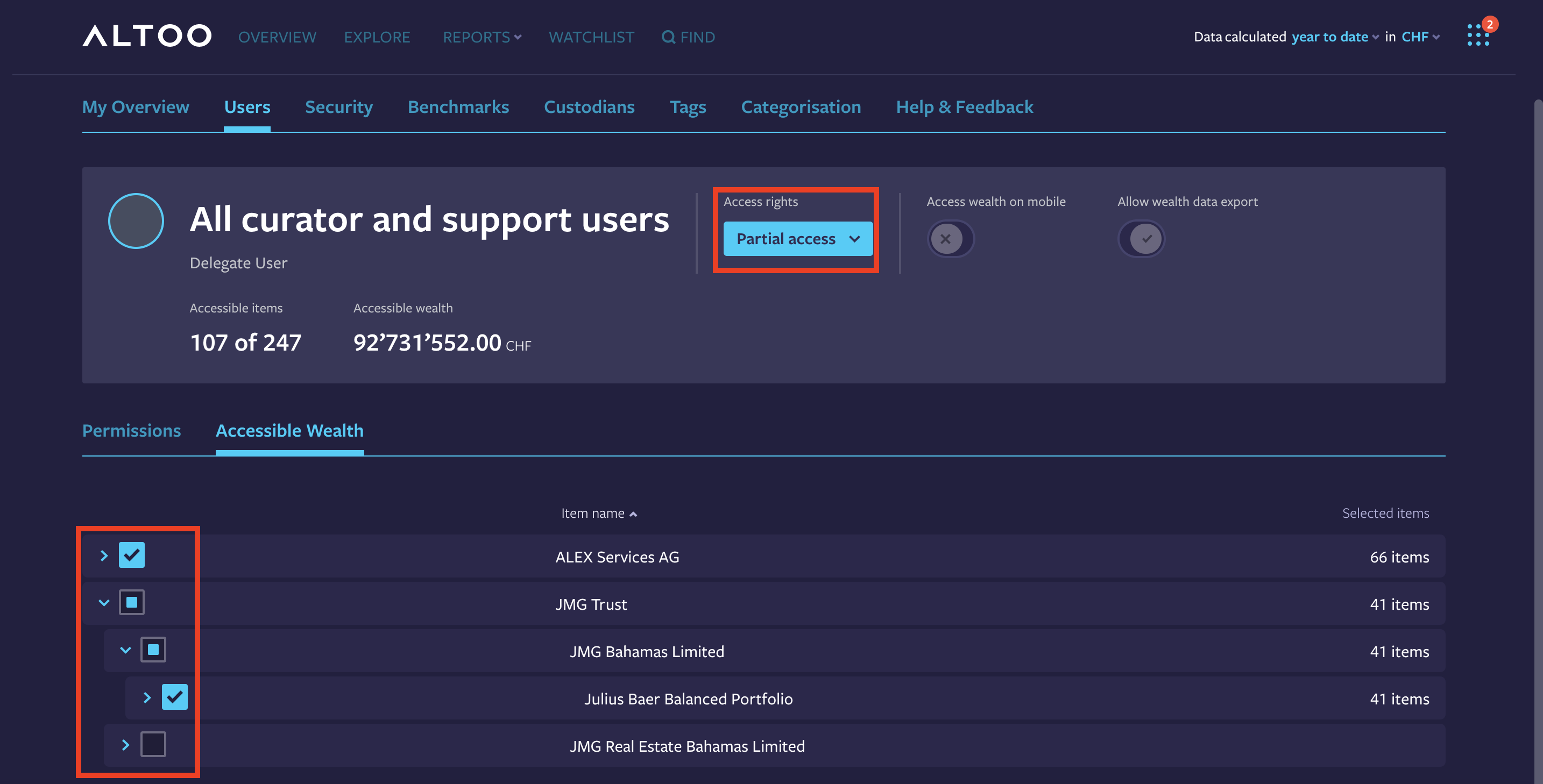The height and width of the screenshot is (784, 1543).
Task: Expand the JMG Real Estate Bahamas Limited row
Action: [x=125, y=745]
